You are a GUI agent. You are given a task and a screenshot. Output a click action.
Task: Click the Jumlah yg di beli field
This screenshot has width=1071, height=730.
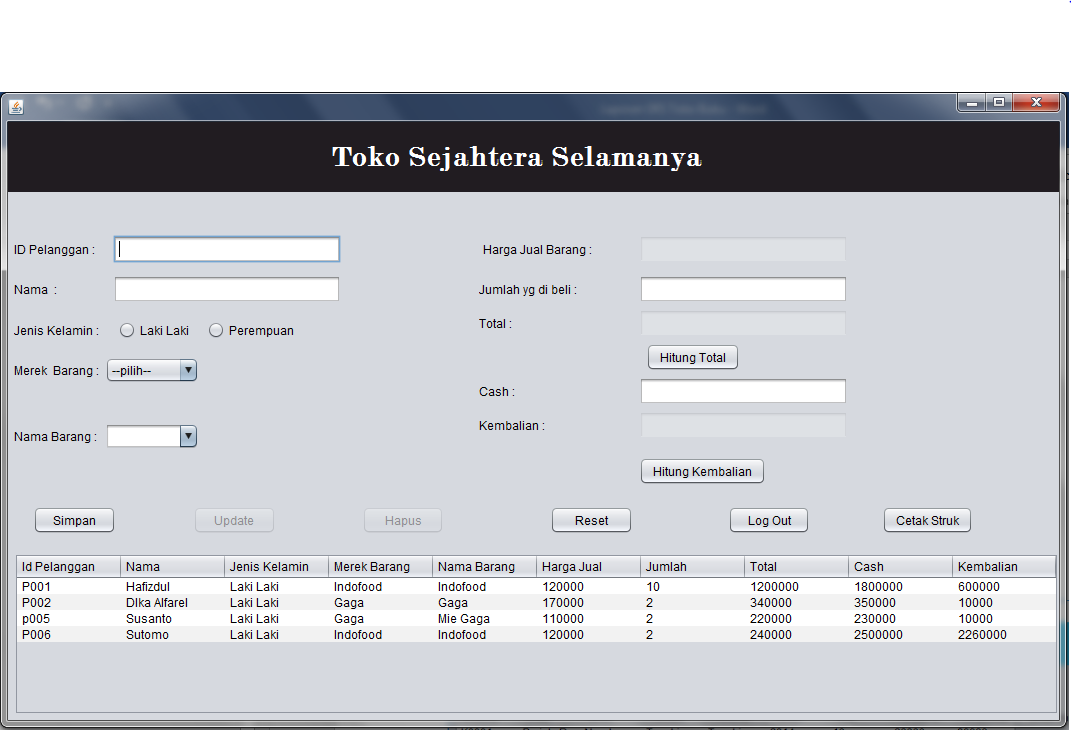[742, 289]
